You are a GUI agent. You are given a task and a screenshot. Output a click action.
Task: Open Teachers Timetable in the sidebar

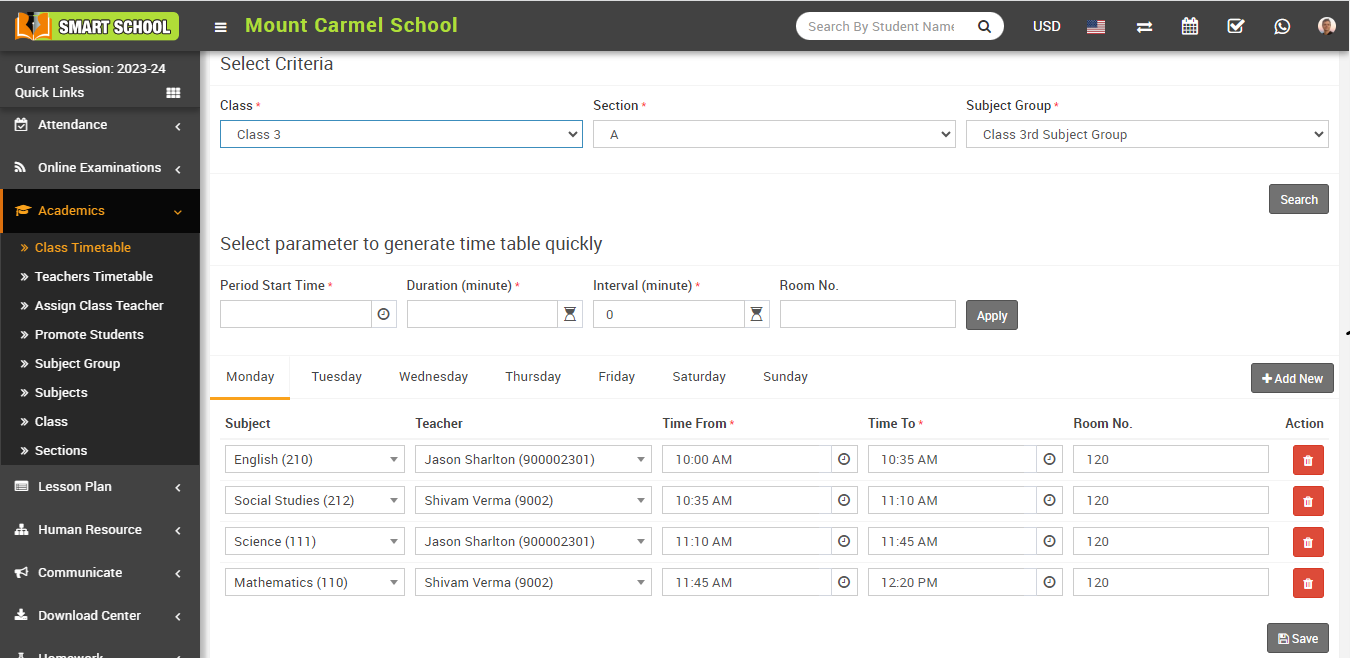coord(94,277)
